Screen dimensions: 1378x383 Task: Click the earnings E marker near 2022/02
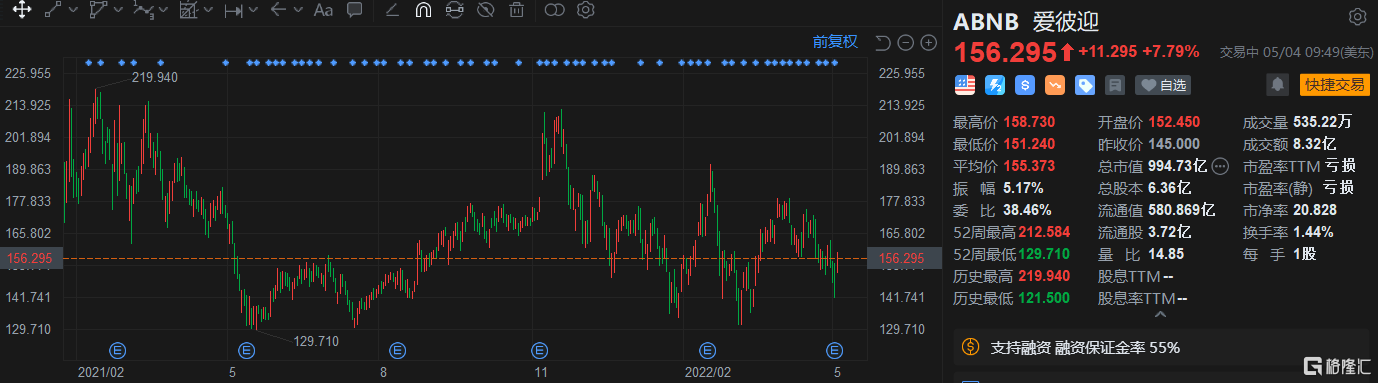(x=708, y=350)
